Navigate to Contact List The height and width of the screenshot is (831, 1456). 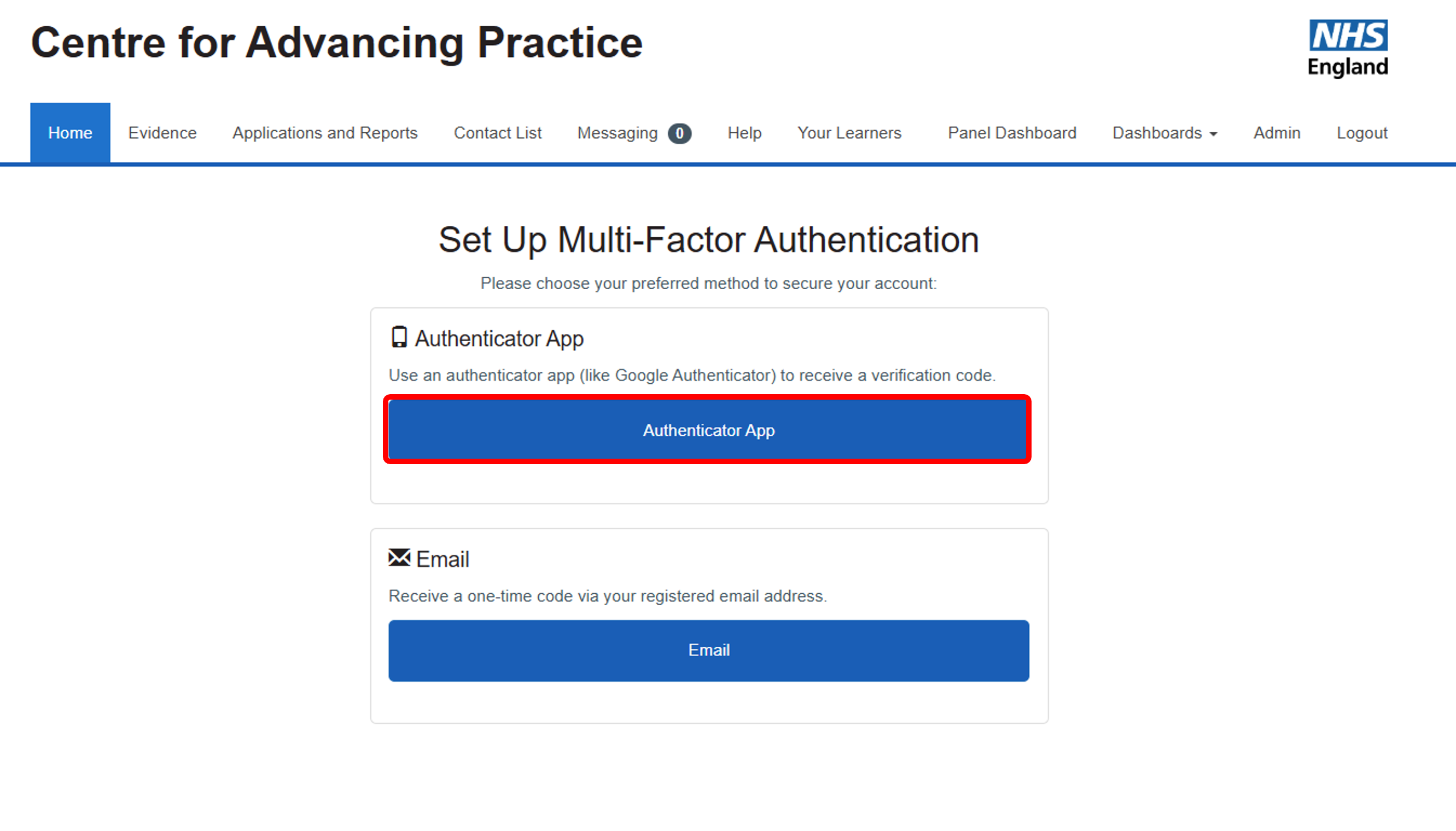click(497, 133)
